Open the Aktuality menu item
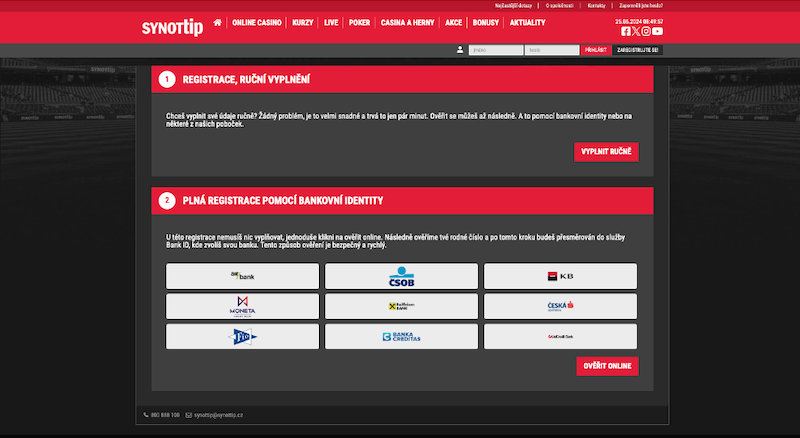The width and height of the screenshot is (800, 438). click(x=527, y=22)
